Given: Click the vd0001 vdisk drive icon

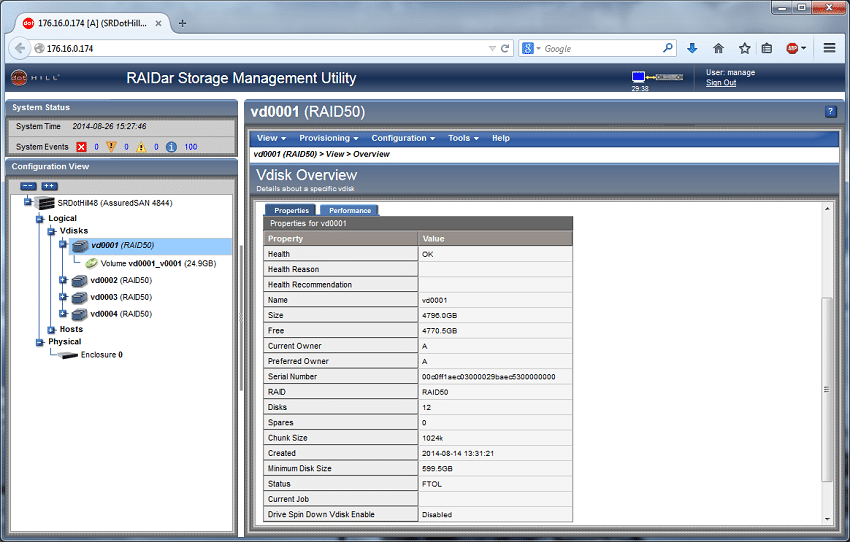Looking at the screenshot, I should click(80, 246).
